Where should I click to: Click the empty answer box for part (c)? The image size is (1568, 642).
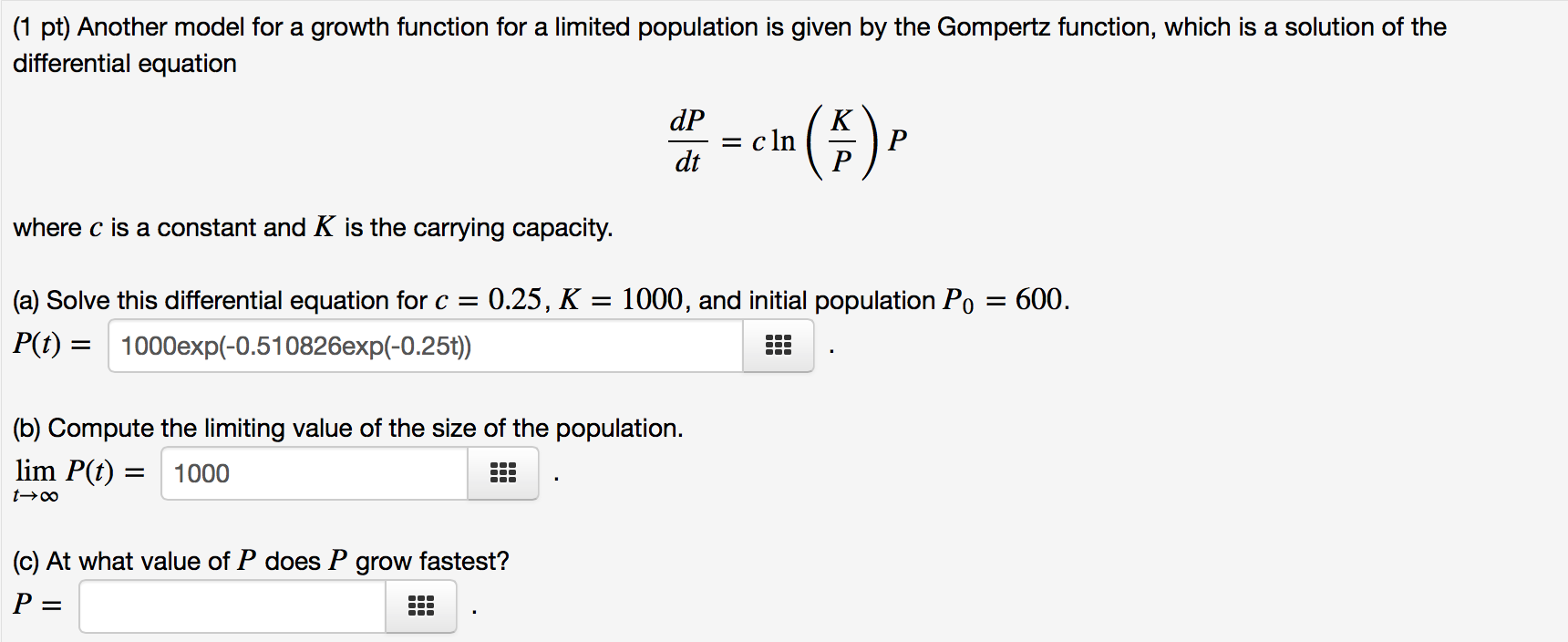231,605
